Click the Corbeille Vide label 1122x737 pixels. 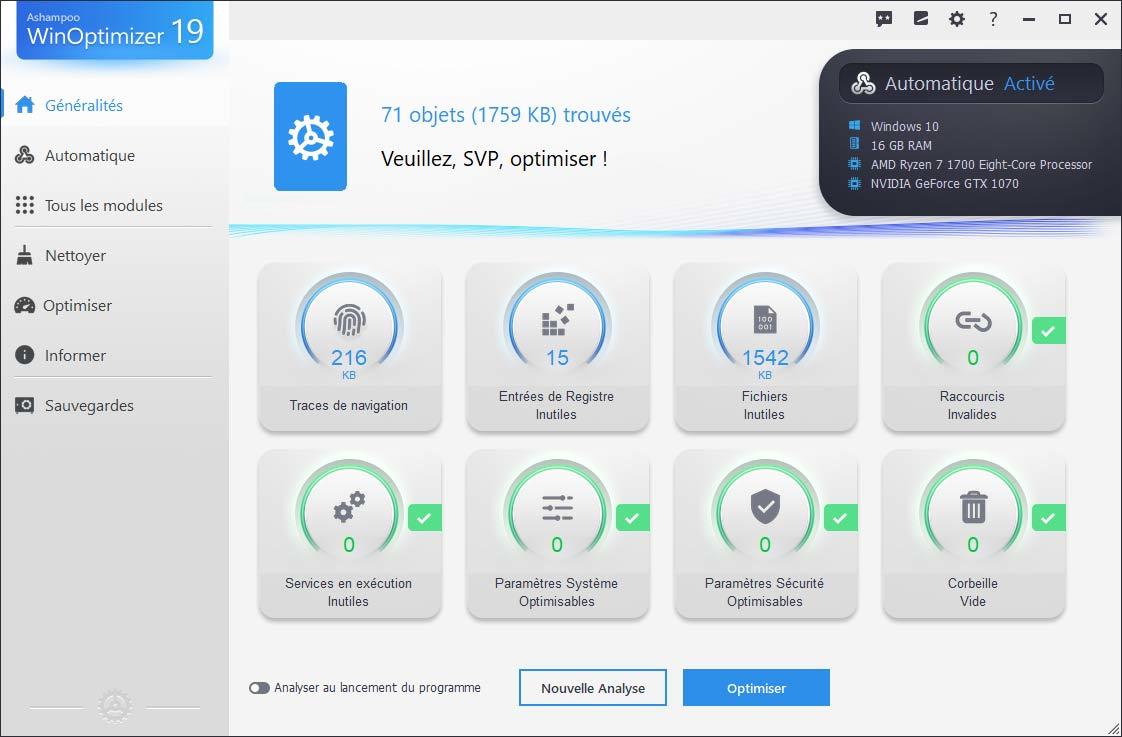tap(972, 592)
